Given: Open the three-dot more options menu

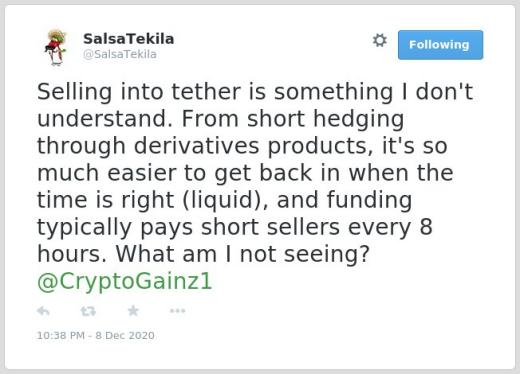Looking at the screenshot, I should click(177, 311).
